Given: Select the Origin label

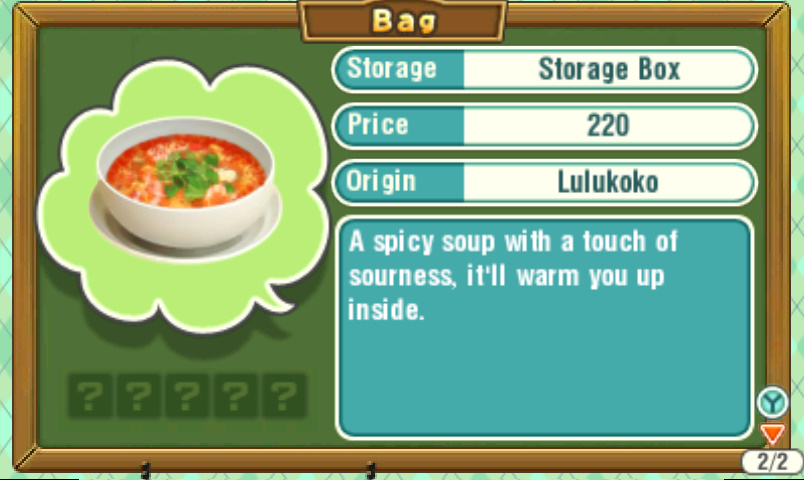Looking at the screenshot, I should [380, 181].
